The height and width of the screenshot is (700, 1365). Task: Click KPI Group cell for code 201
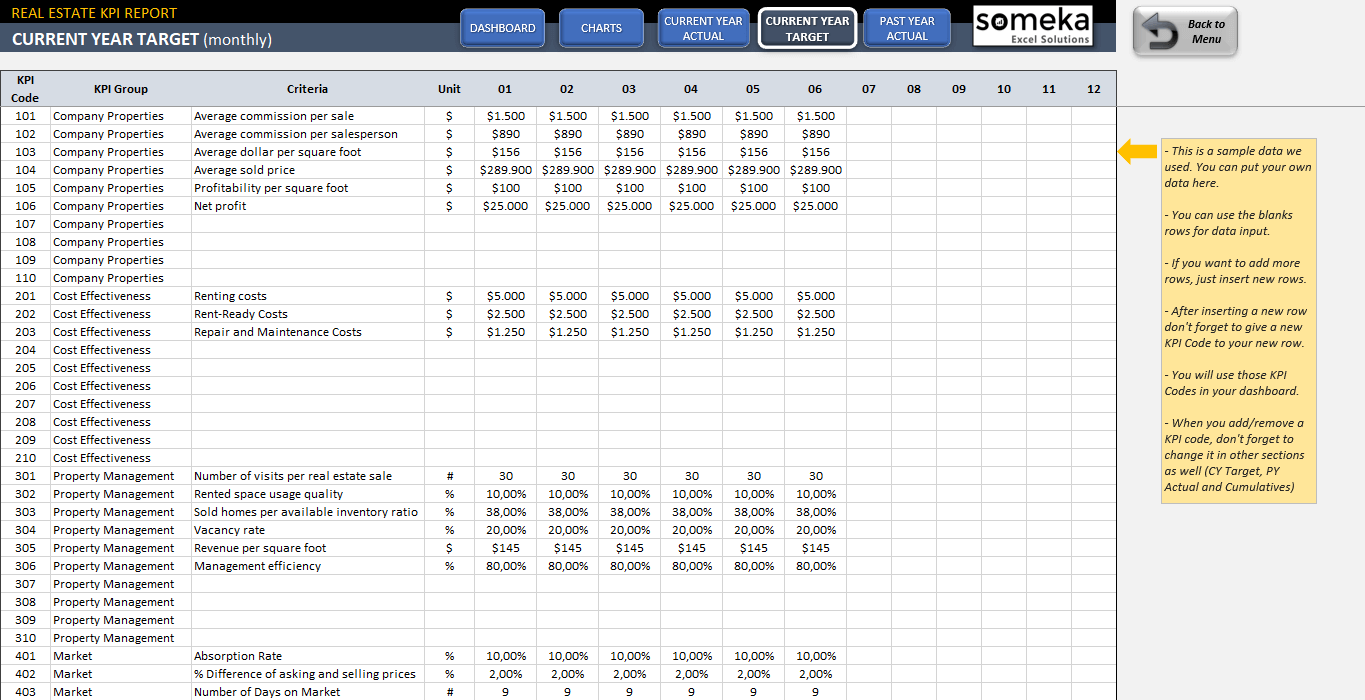(x=121, y=296)
